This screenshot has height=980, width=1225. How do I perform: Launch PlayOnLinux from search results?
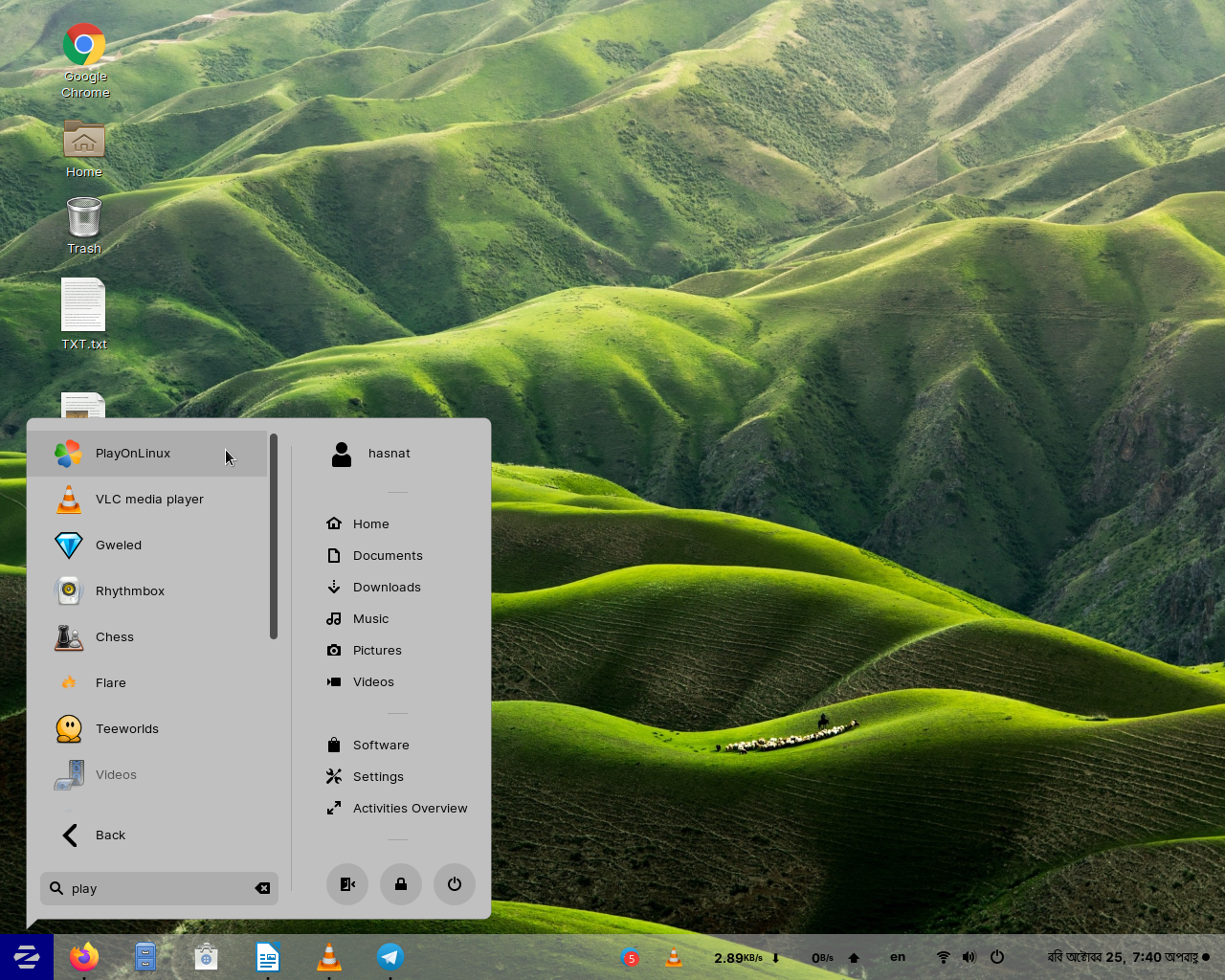tap(134, 454)
